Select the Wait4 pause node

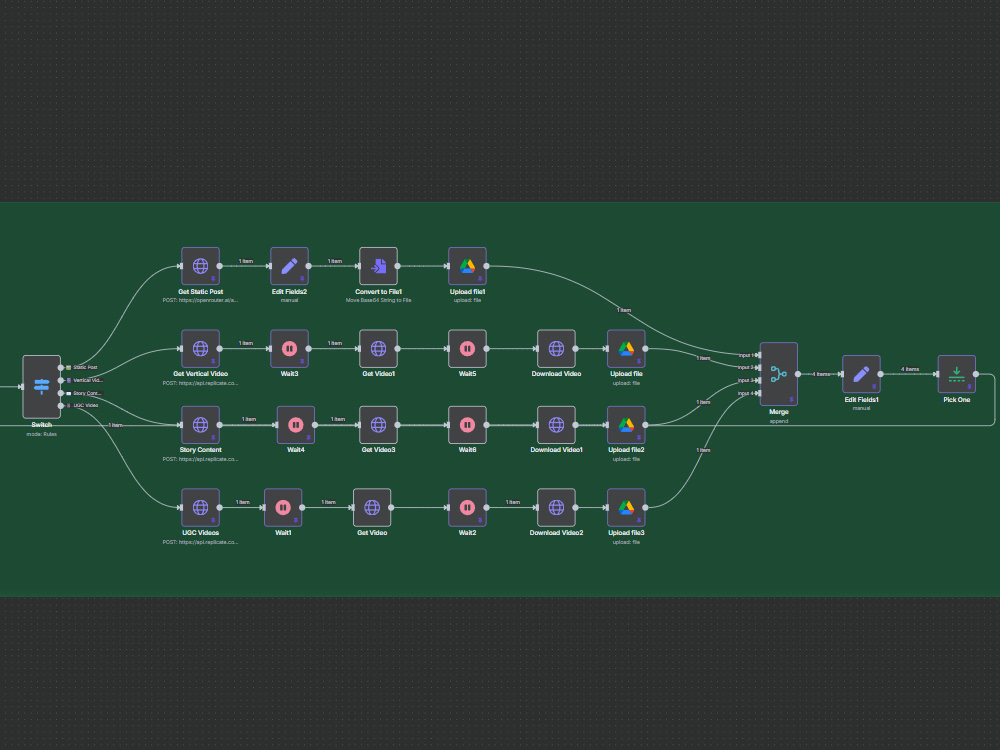click(x=296, y=425)
